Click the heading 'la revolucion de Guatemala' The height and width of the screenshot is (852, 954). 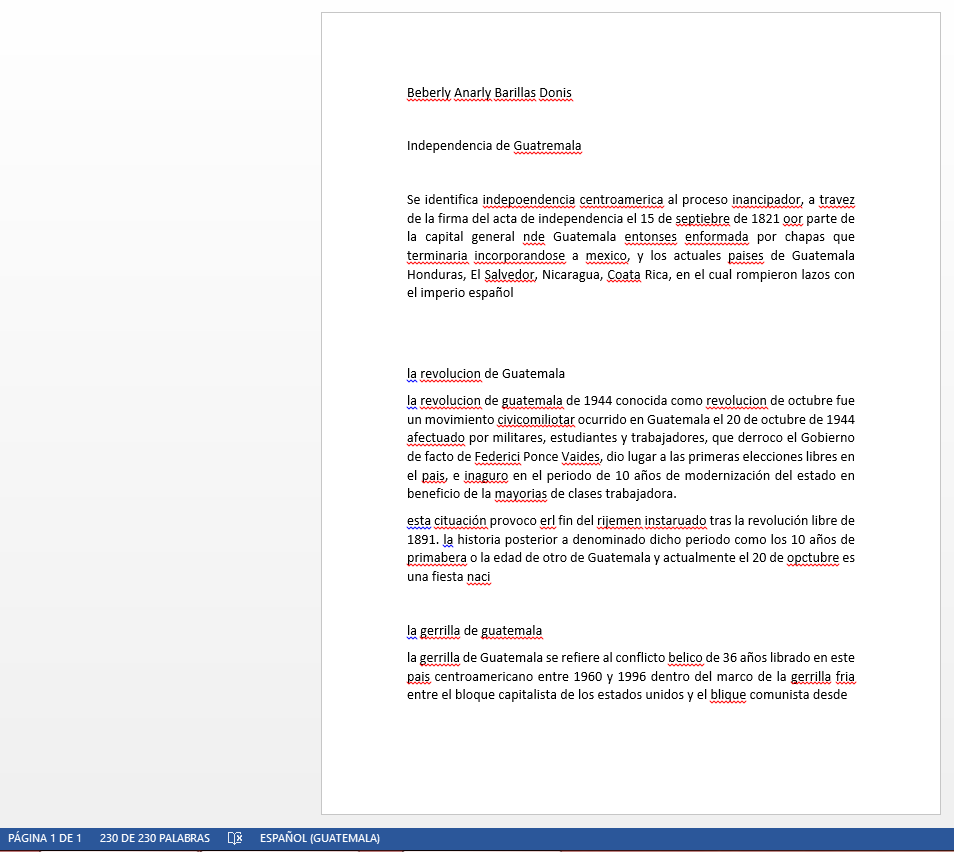(x=486, y=374)
